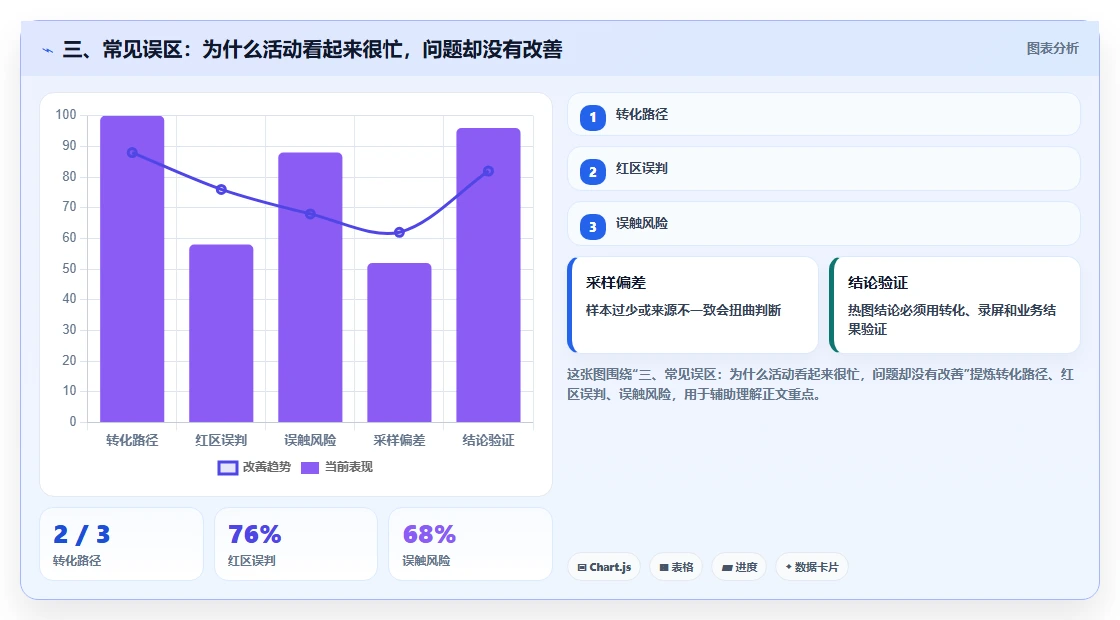The width and height of the screenshot is (1120, 620).
Task: Select the 采样偏差 bar in the chart
Action: pyautogui.click(x=399, y=342)
